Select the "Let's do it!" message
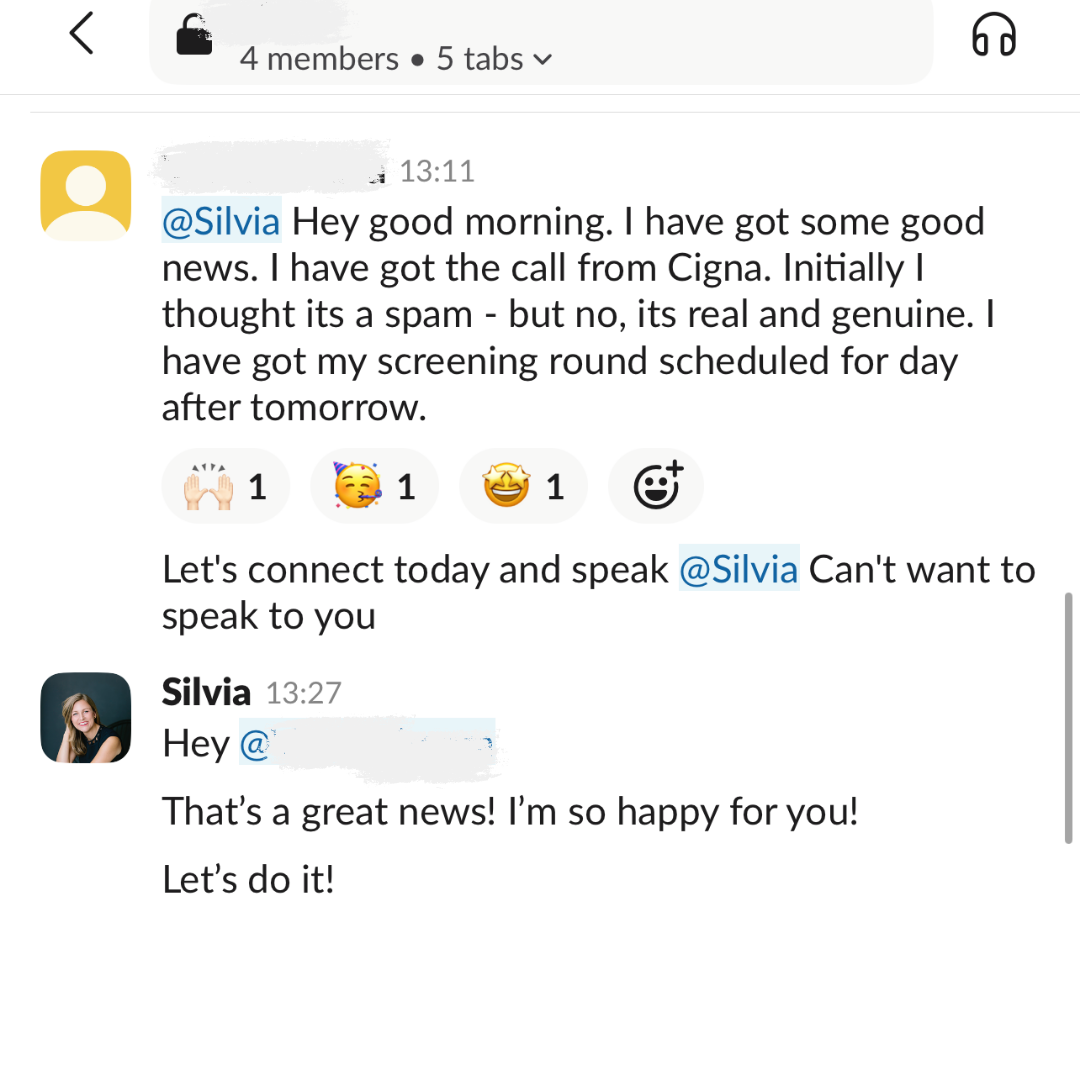Viewport: 1080px width, 1080px height. point(248,880)
